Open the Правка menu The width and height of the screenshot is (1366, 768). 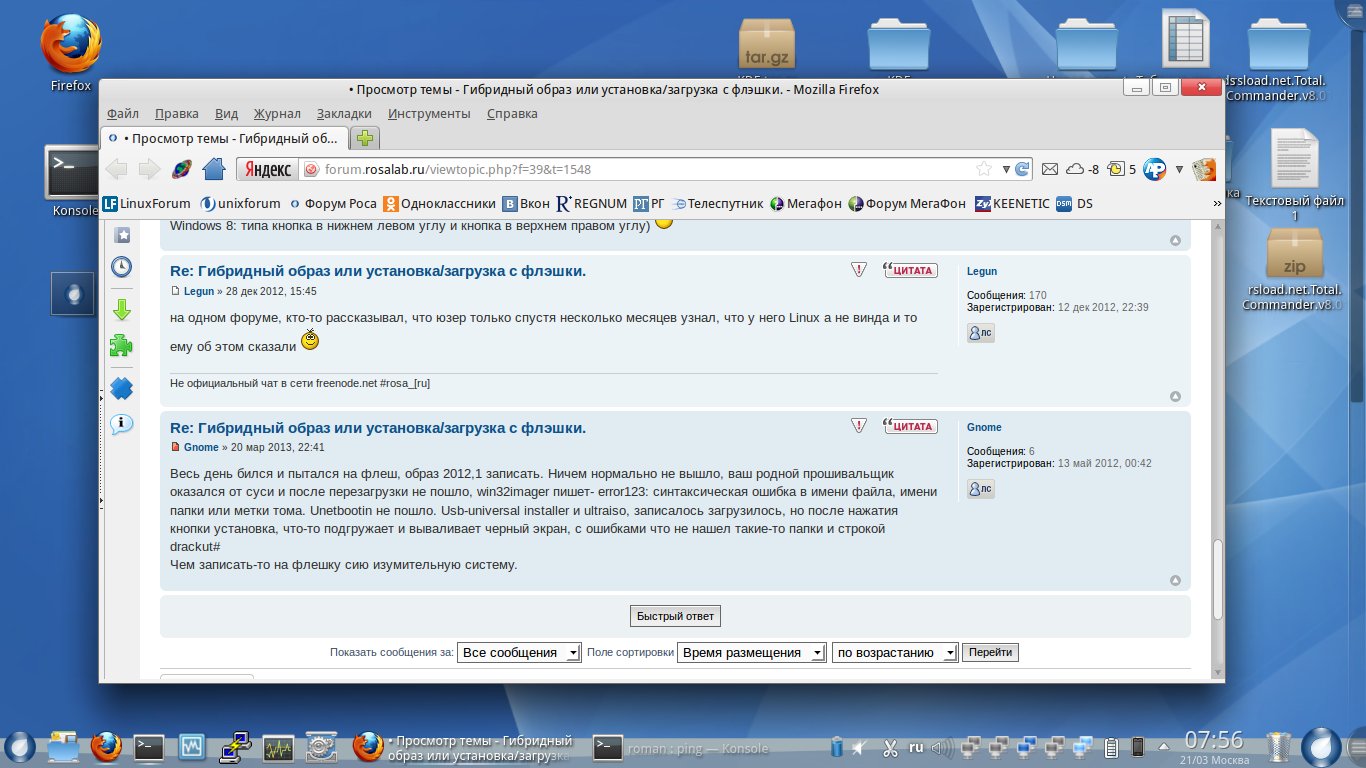[176, 113]
